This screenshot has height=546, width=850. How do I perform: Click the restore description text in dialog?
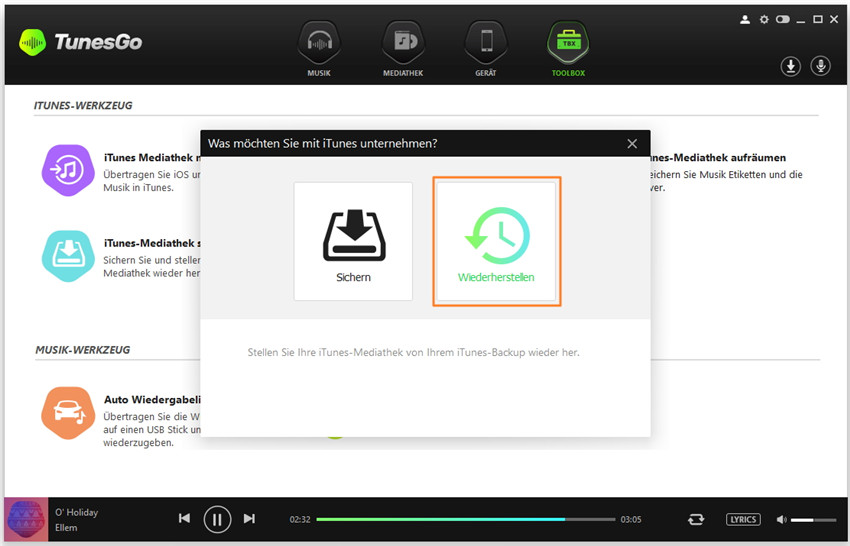tap(414, 352)
